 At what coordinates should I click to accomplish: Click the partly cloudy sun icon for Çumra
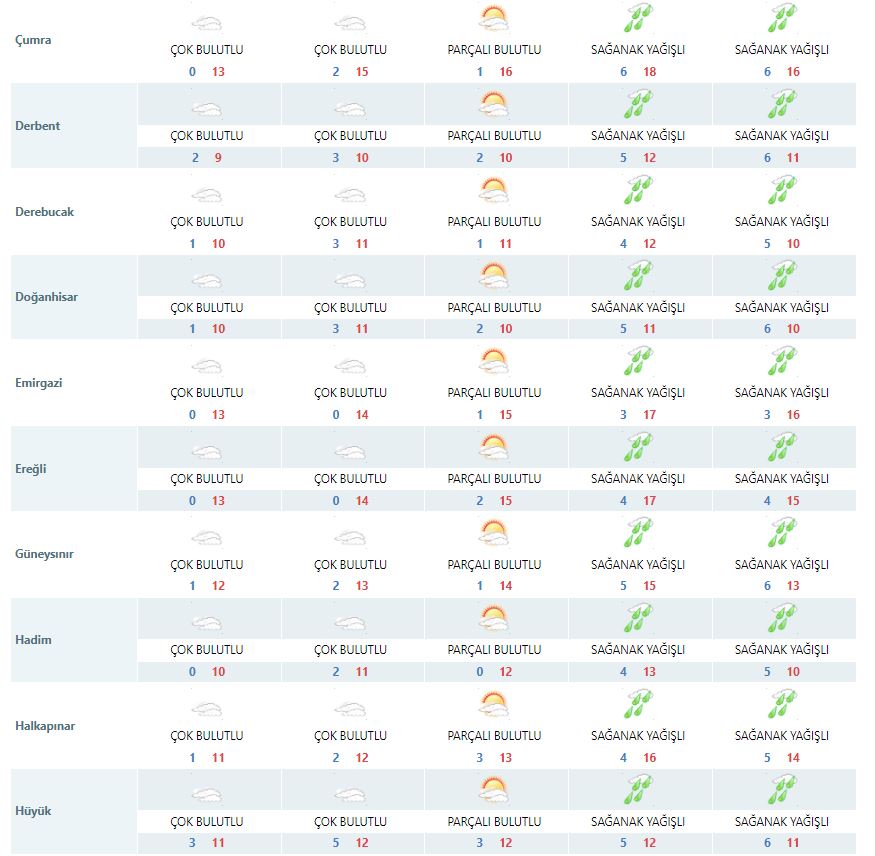(x=494, y=18)
